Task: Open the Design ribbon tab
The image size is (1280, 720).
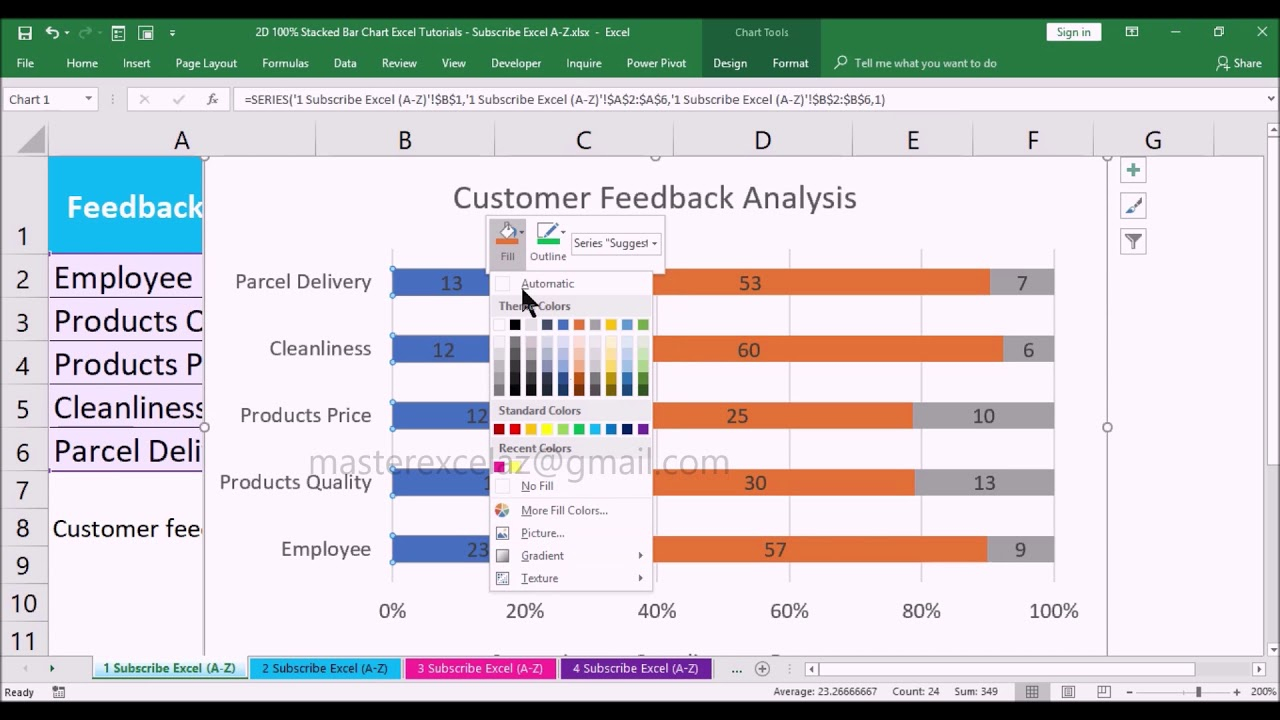Action: coord(729,63)
